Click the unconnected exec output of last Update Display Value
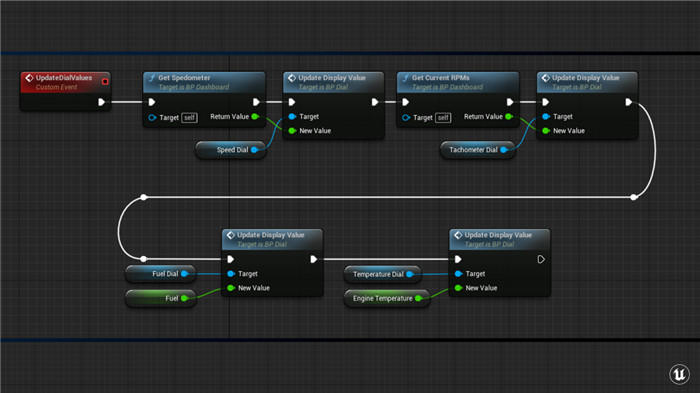Screen dimensions: 700x393 [541, 259]
